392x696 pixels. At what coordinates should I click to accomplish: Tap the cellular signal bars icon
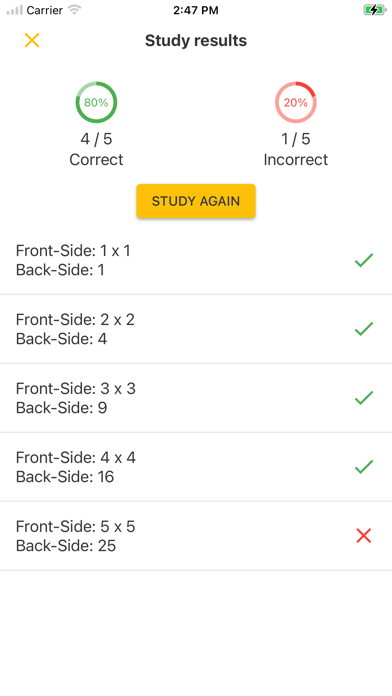pyautogui.click(x=15, y=10)
